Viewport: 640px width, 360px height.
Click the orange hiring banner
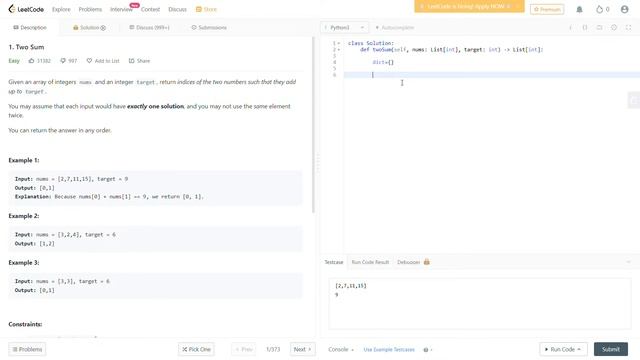click(x=469, y=6)
